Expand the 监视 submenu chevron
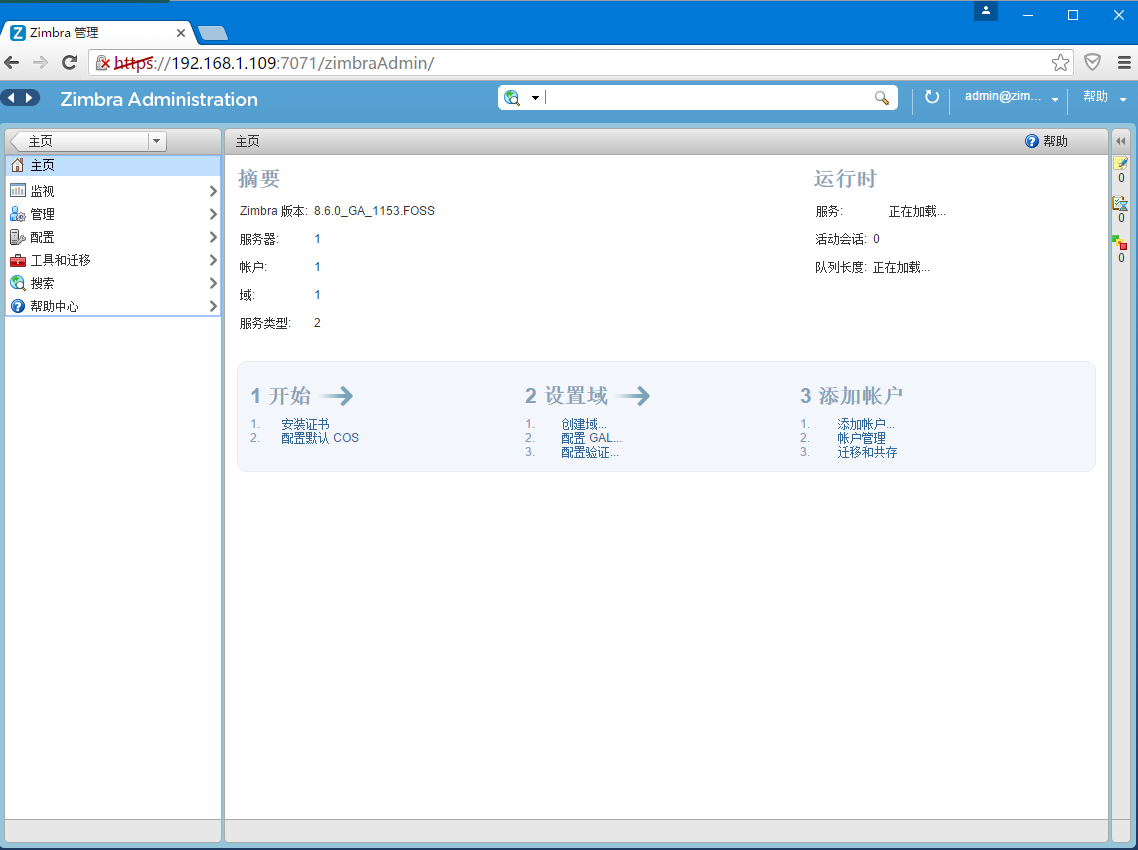The width and height of the screenshot is (1138, 850). pos(213,191)
